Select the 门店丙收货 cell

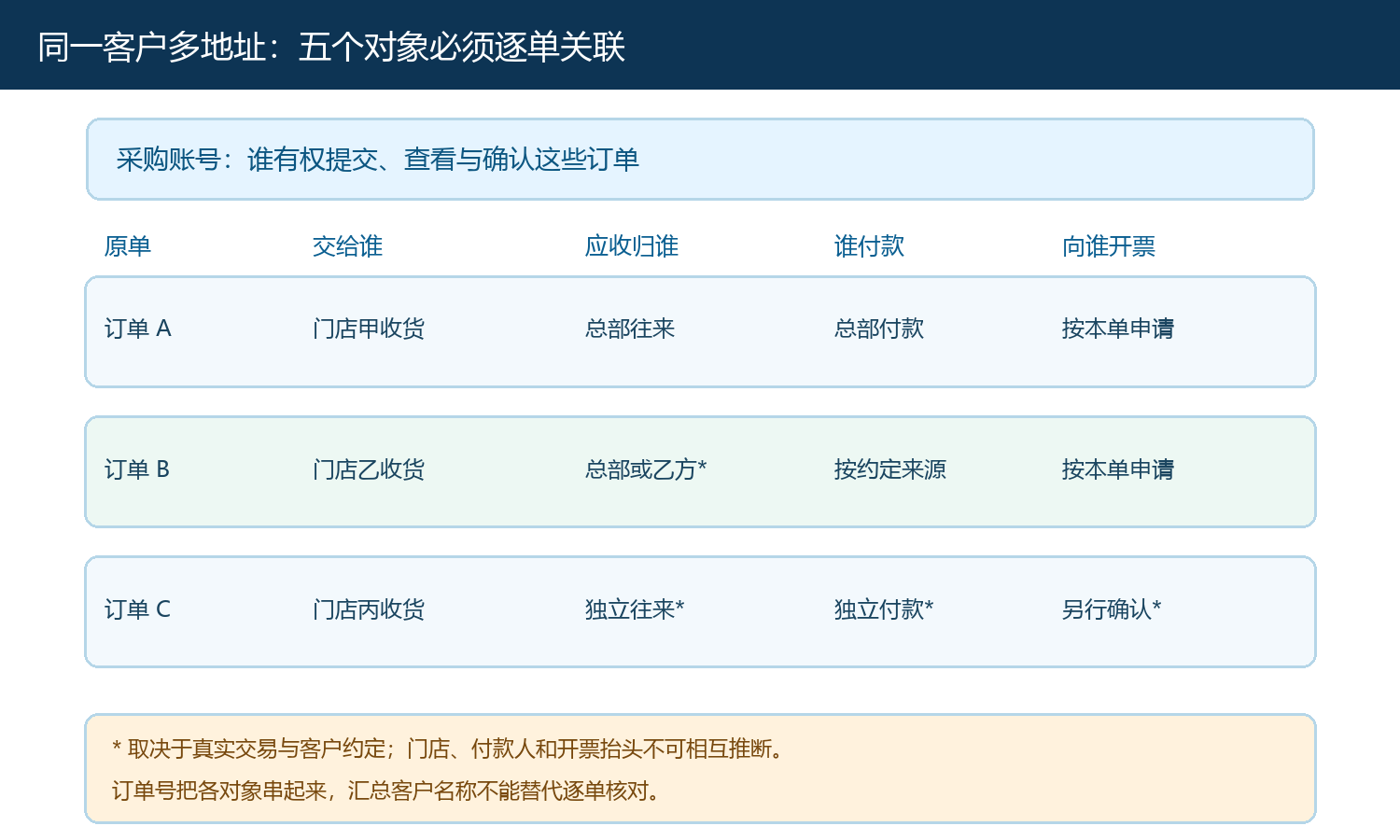coord(369,609)
